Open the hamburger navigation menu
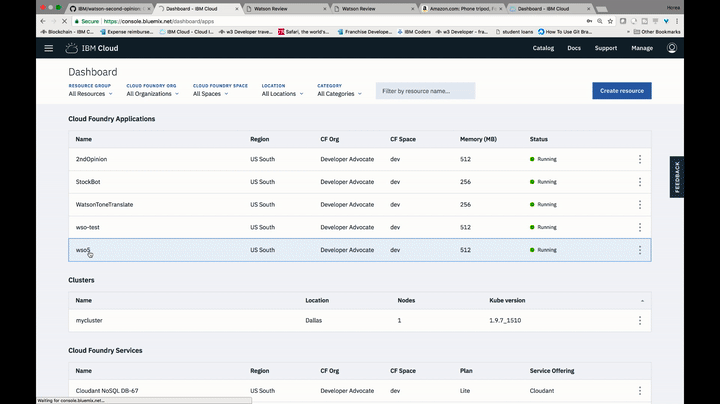Screen dimensions: 720x404 coord(49,48)
